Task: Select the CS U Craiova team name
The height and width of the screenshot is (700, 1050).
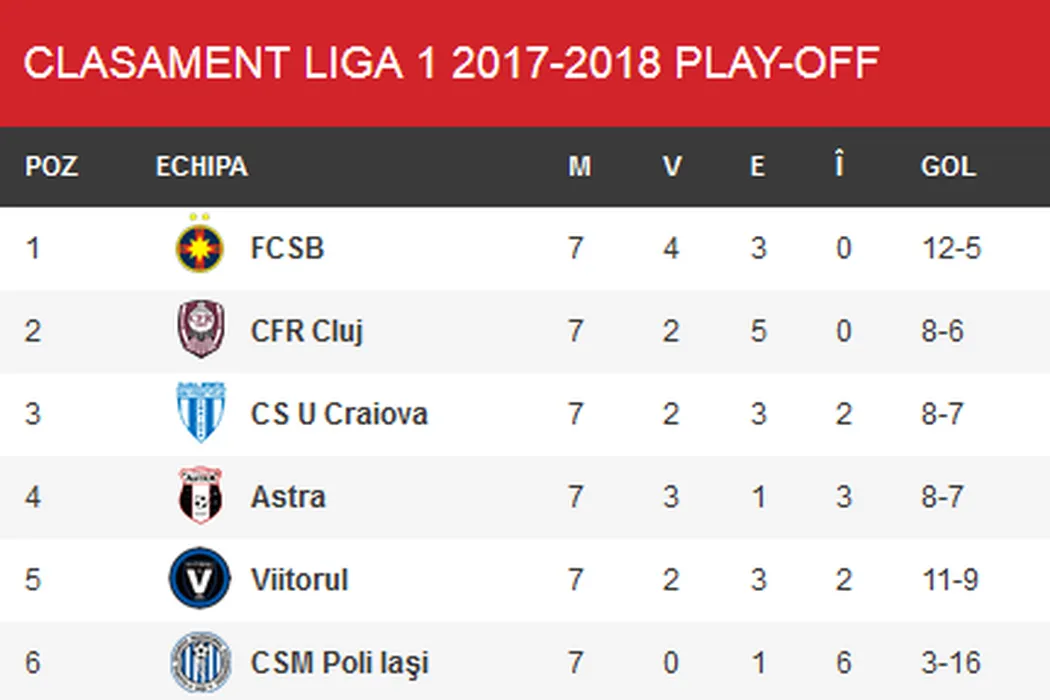Action: (339, 414)
